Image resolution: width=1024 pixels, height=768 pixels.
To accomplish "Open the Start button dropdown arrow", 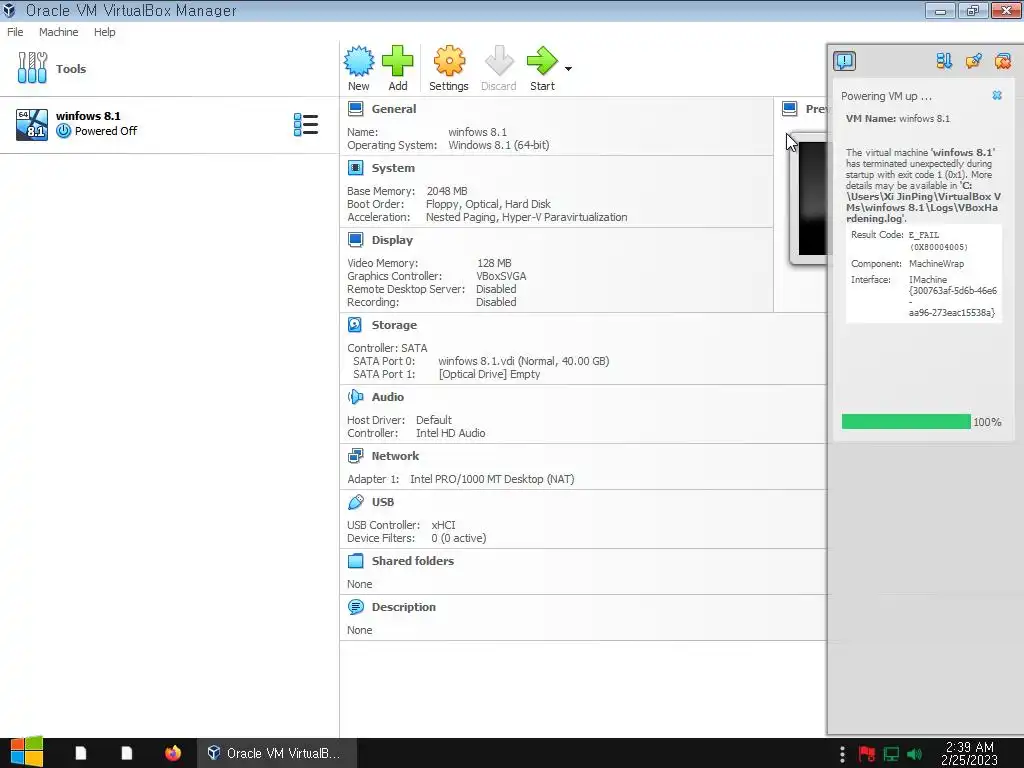I will click(568, 69).
